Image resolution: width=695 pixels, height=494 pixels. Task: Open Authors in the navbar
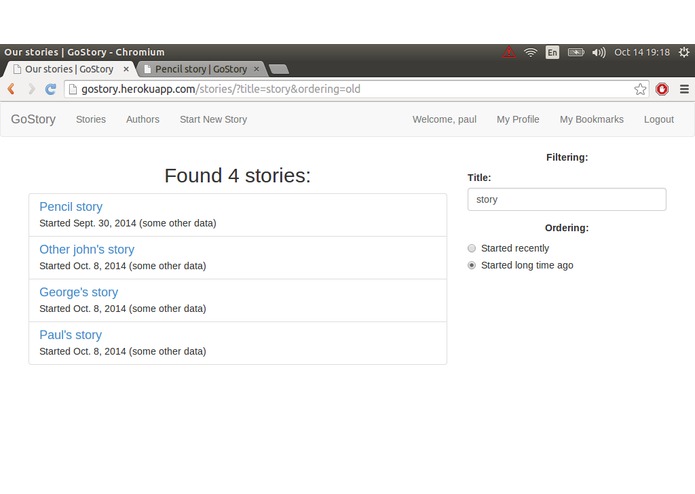[143, 119]
